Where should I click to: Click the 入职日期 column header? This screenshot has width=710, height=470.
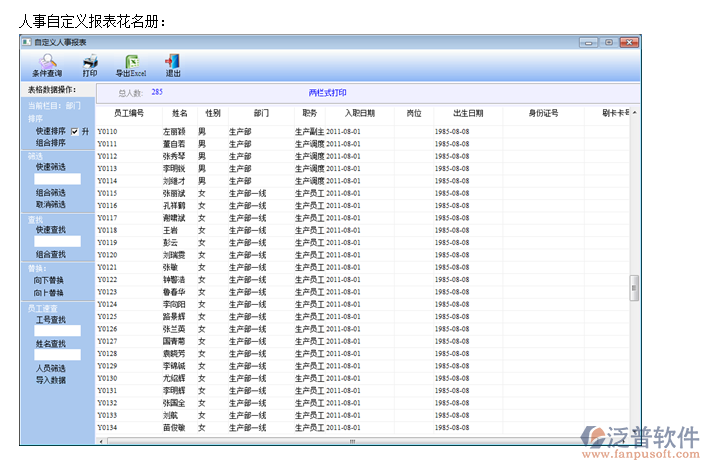tap(359, 113)
